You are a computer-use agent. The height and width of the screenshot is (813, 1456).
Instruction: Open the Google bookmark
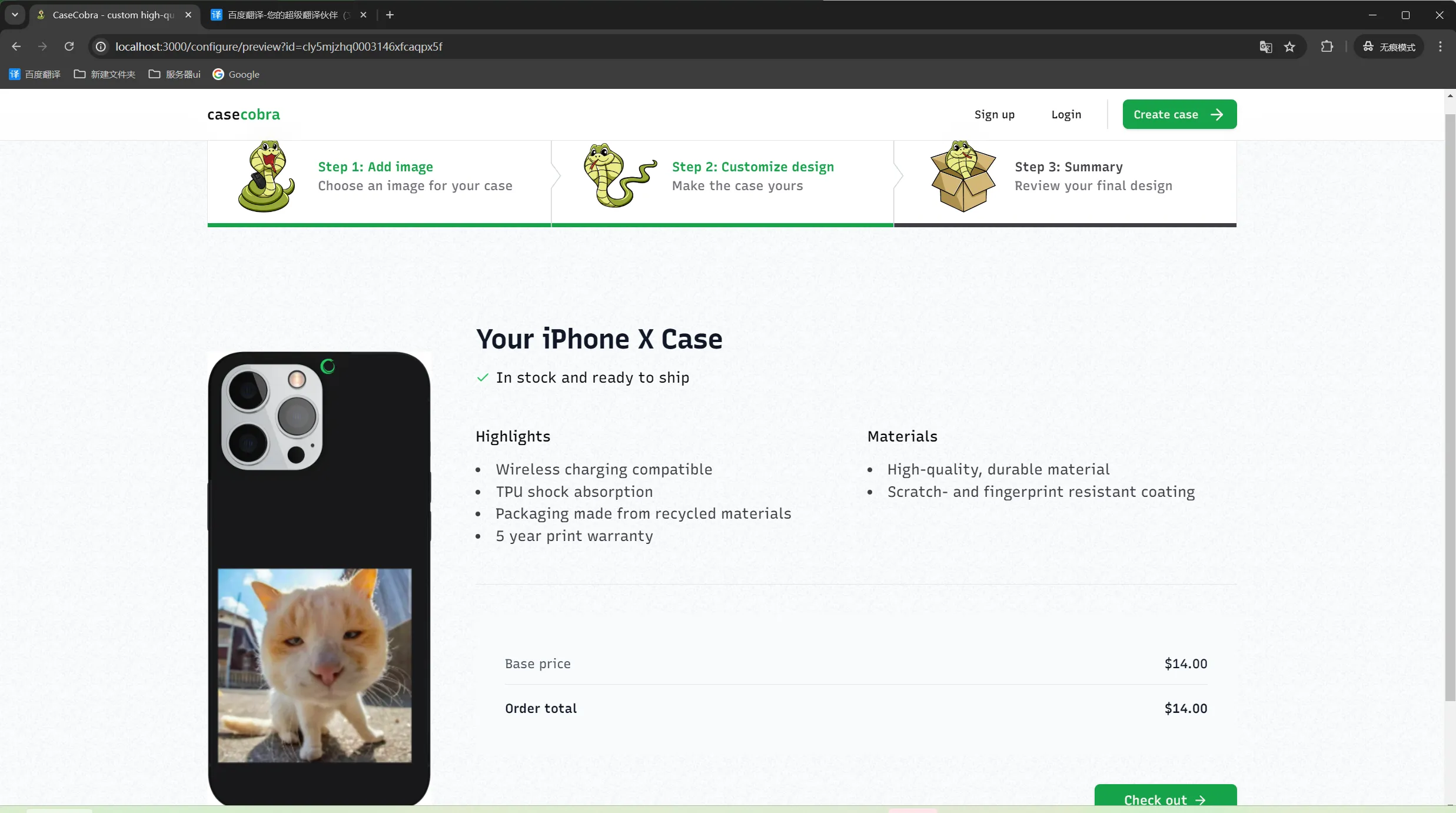click(236, 74)
